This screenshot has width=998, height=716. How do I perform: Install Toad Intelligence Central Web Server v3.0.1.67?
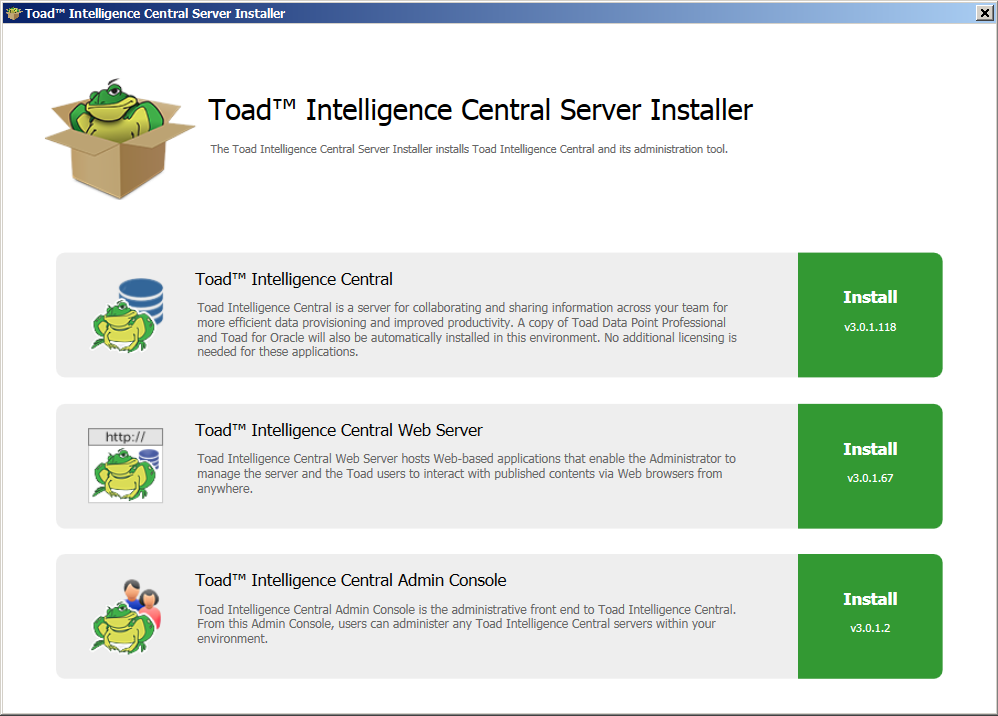click(x=870, y=466)
